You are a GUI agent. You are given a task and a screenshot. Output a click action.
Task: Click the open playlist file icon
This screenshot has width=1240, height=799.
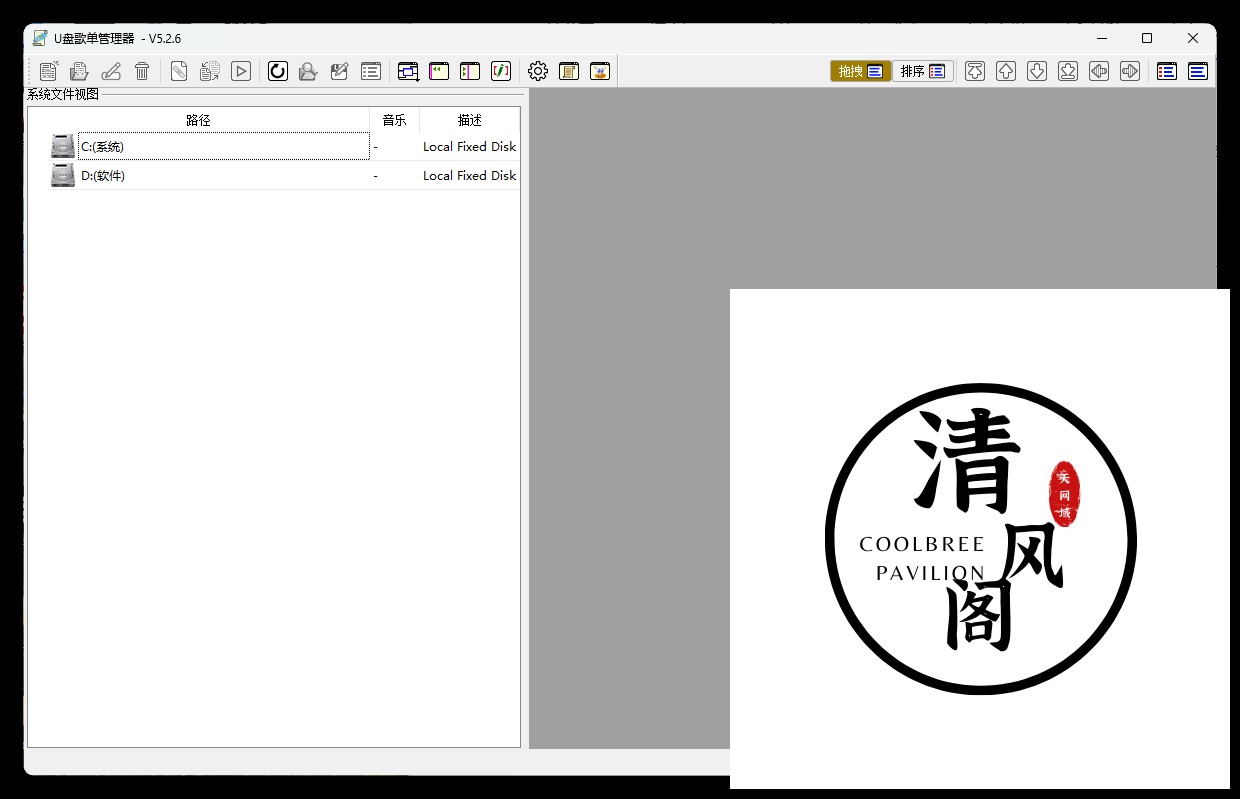tap(80, 71)
